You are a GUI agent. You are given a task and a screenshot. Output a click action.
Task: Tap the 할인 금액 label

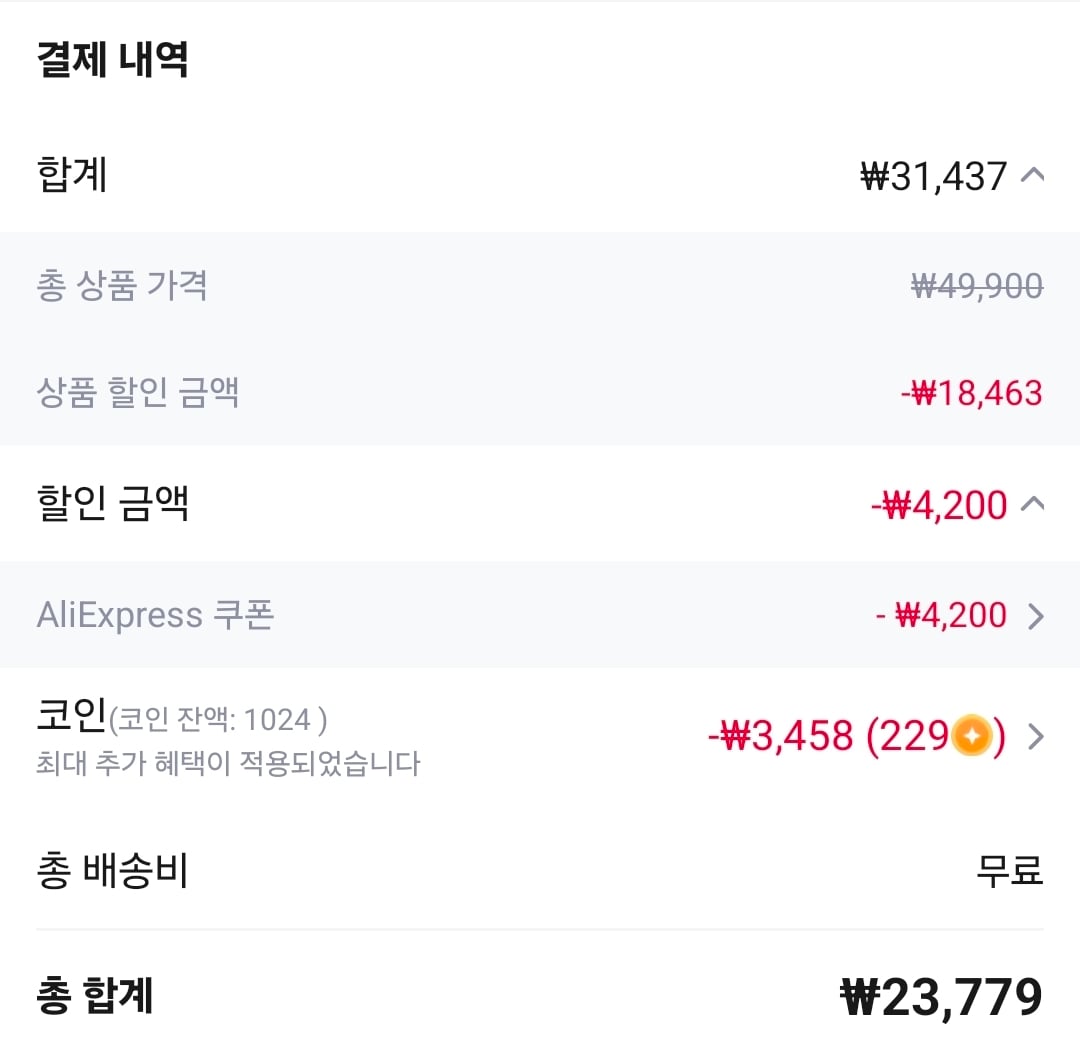[x=112, y=504]
